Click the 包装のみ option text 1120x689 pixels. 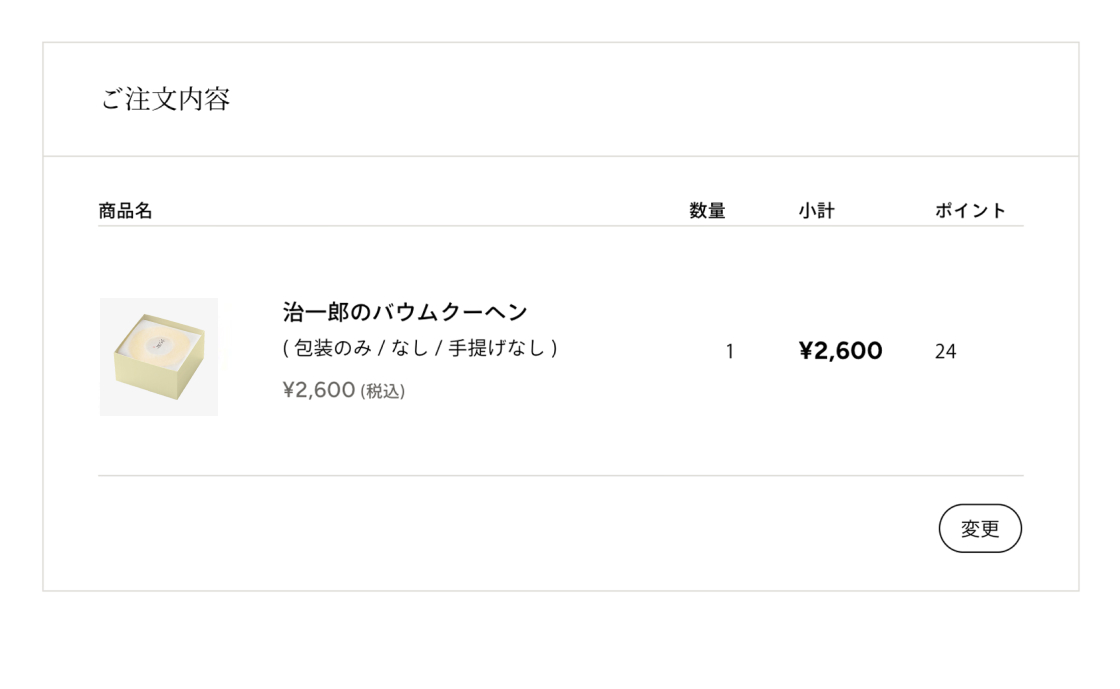[330, 347]
